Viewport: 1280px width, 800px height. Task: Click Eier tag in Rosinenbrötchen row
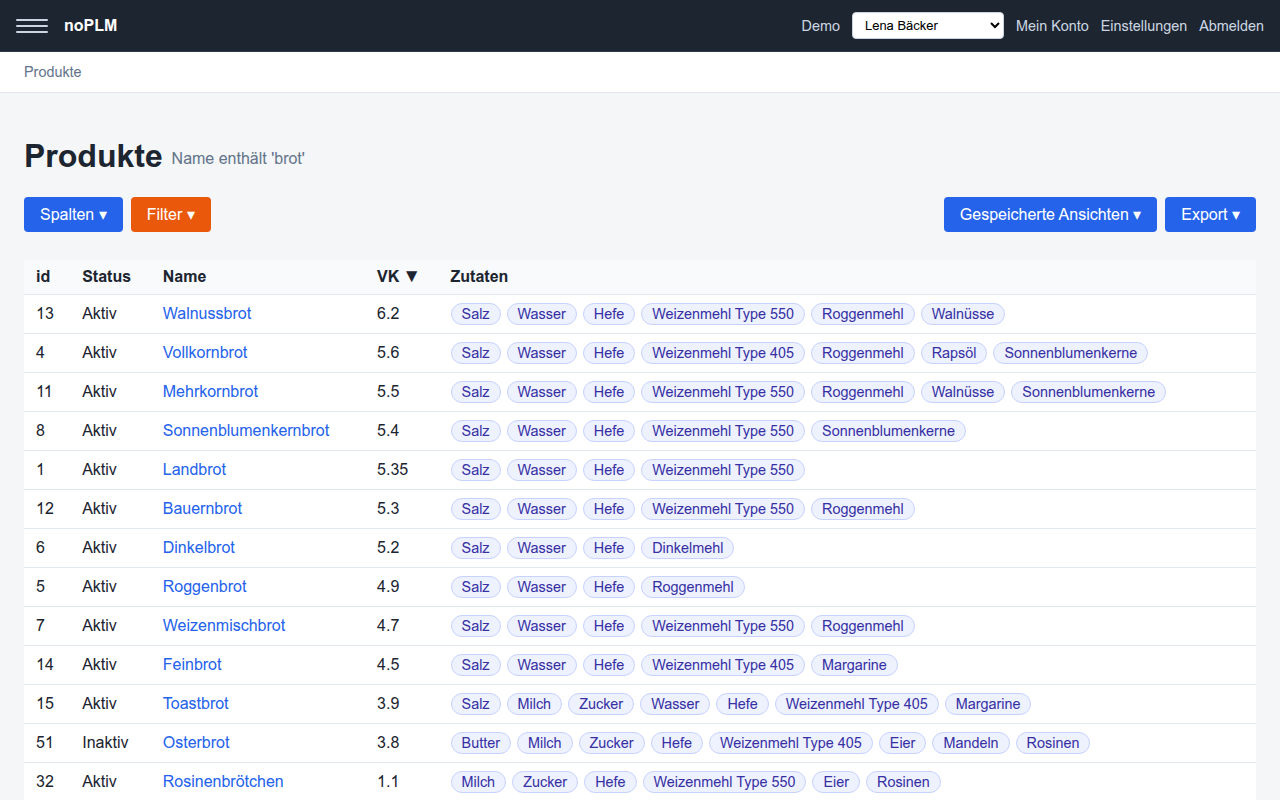pyautogui.click(x=835, y=782)
